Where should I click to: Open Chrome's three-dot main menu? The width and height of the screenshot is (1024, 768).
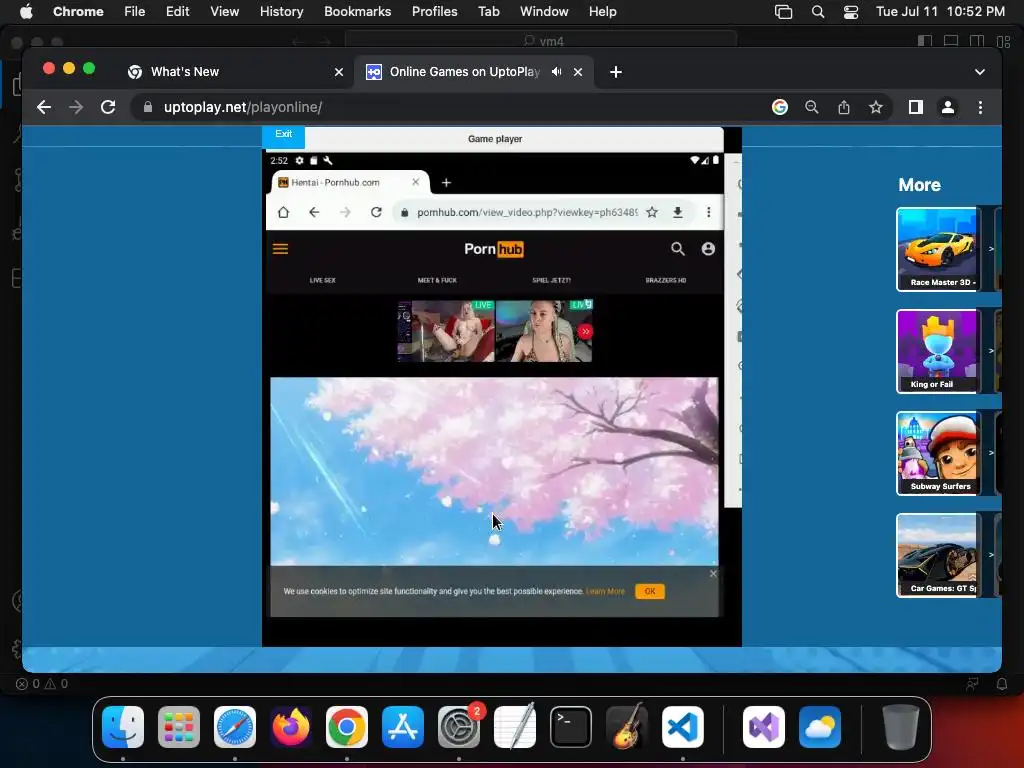pyautogui.click(x=980, y=107)
